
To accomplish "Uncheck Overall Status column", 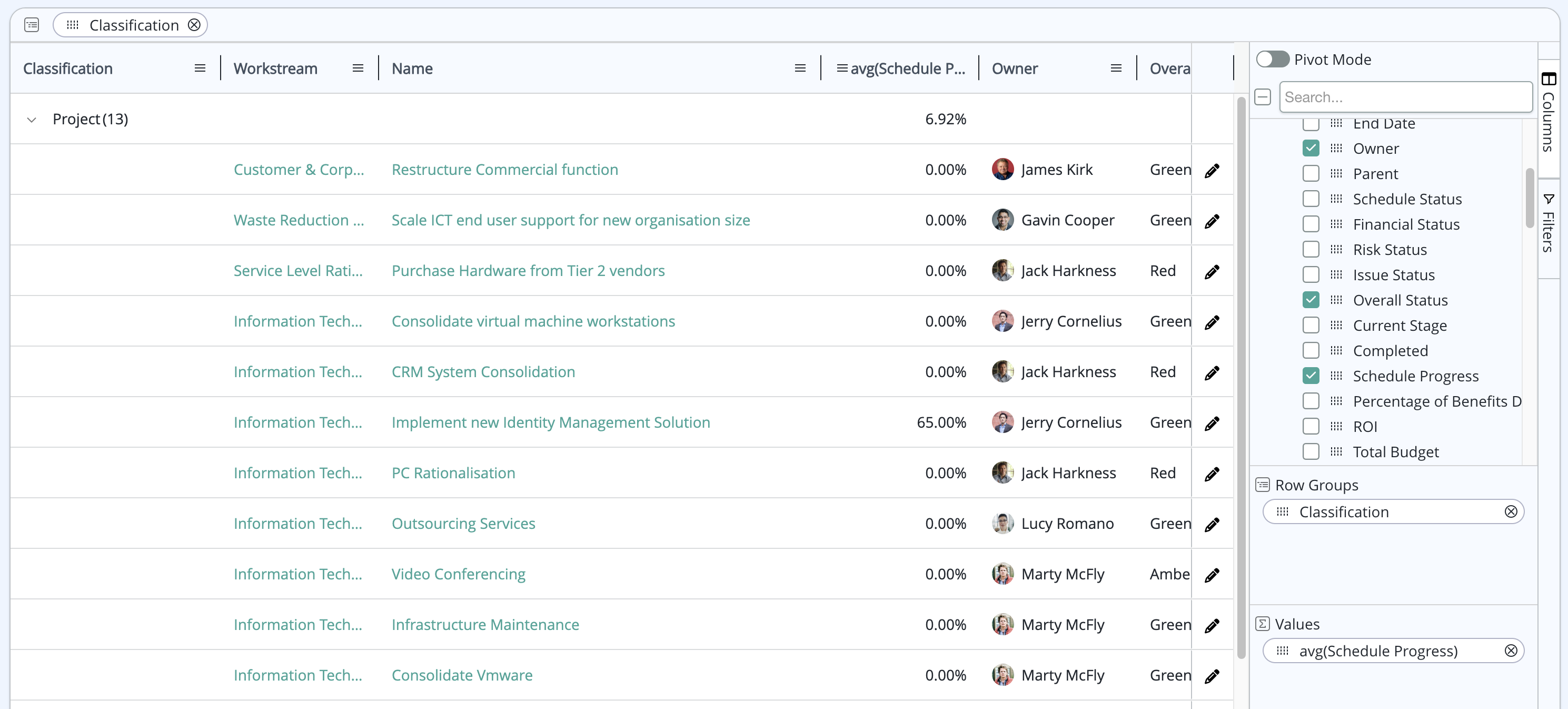I will click(1311, 300).
